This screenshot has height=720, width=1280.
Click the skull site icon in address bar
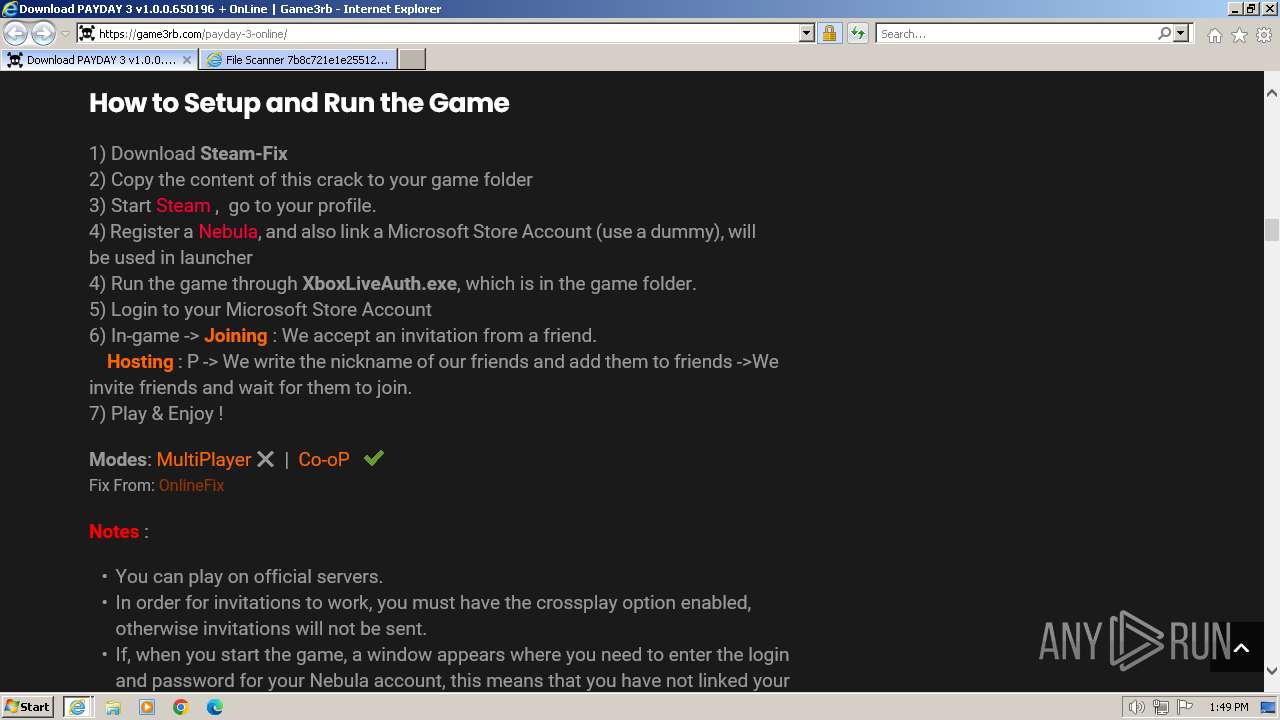coord(87,34)
